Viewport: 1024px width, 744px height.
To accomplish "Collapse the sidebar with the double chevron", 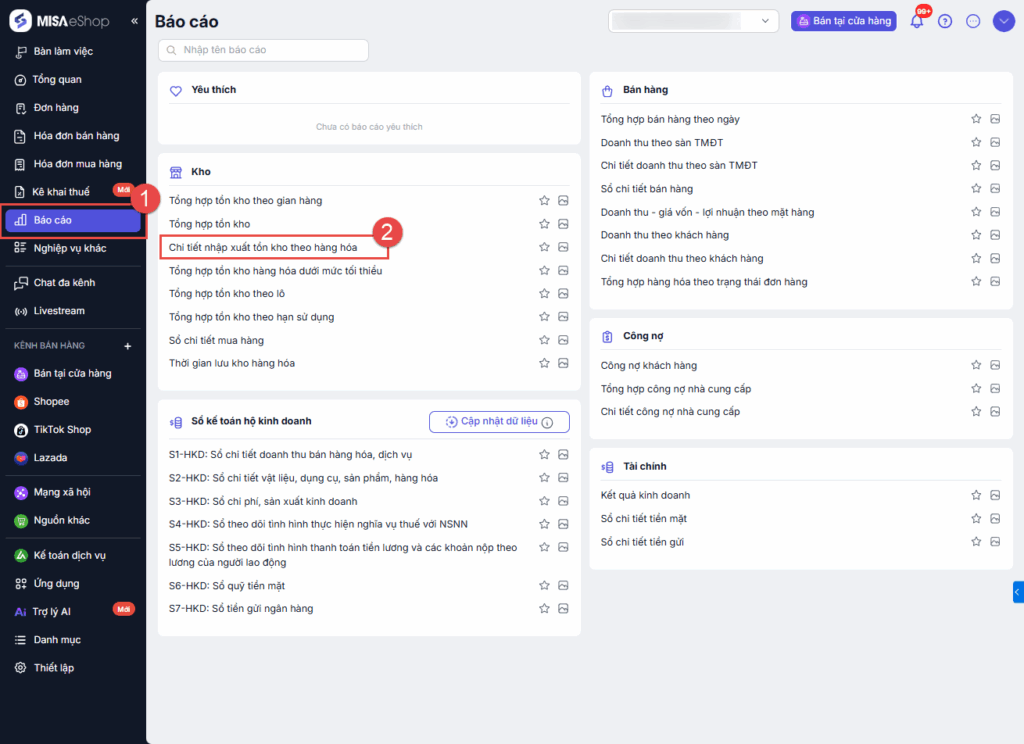I will 134,21.
